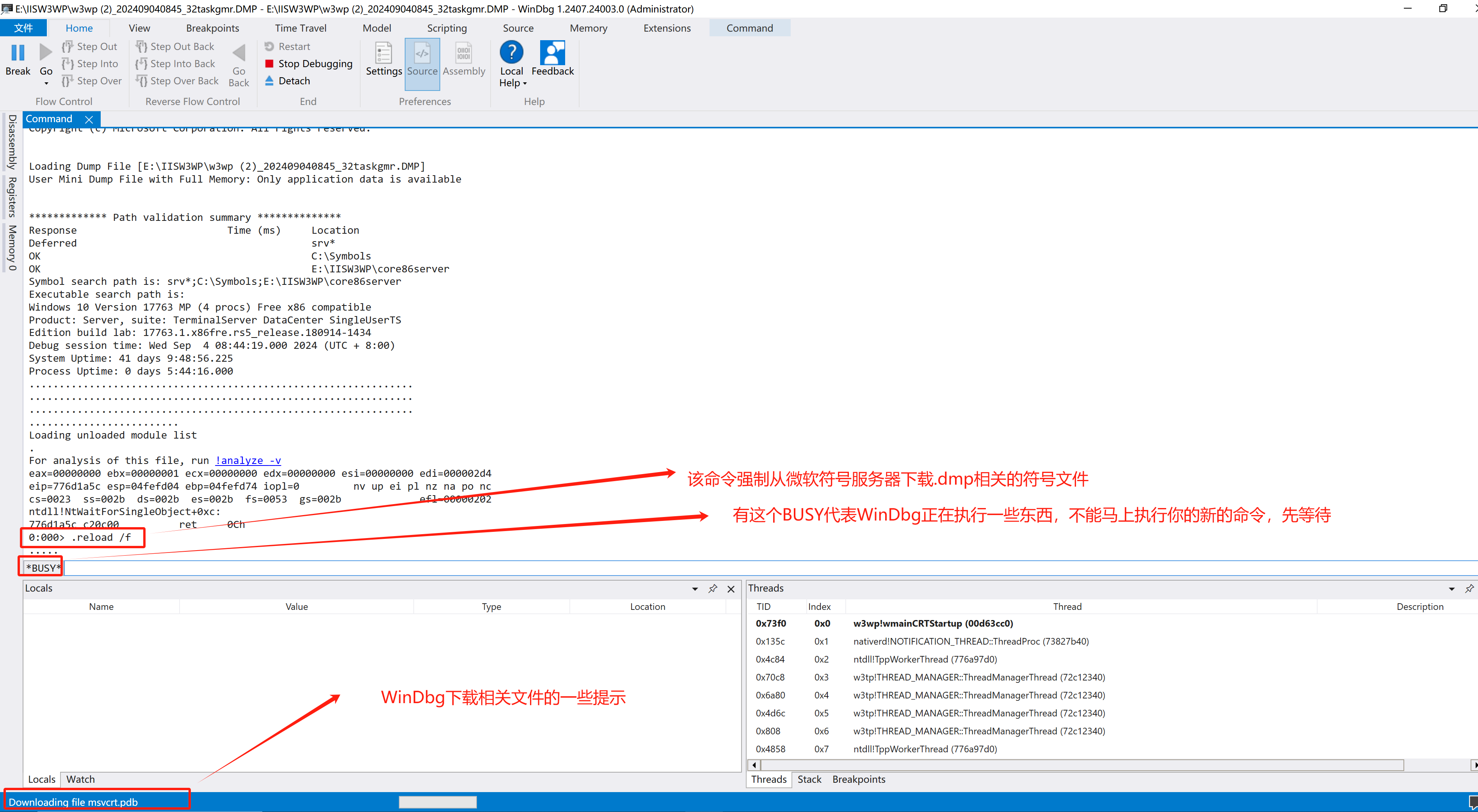
Task: Switch to the Watch tab
Action: (x=80, y=779)
